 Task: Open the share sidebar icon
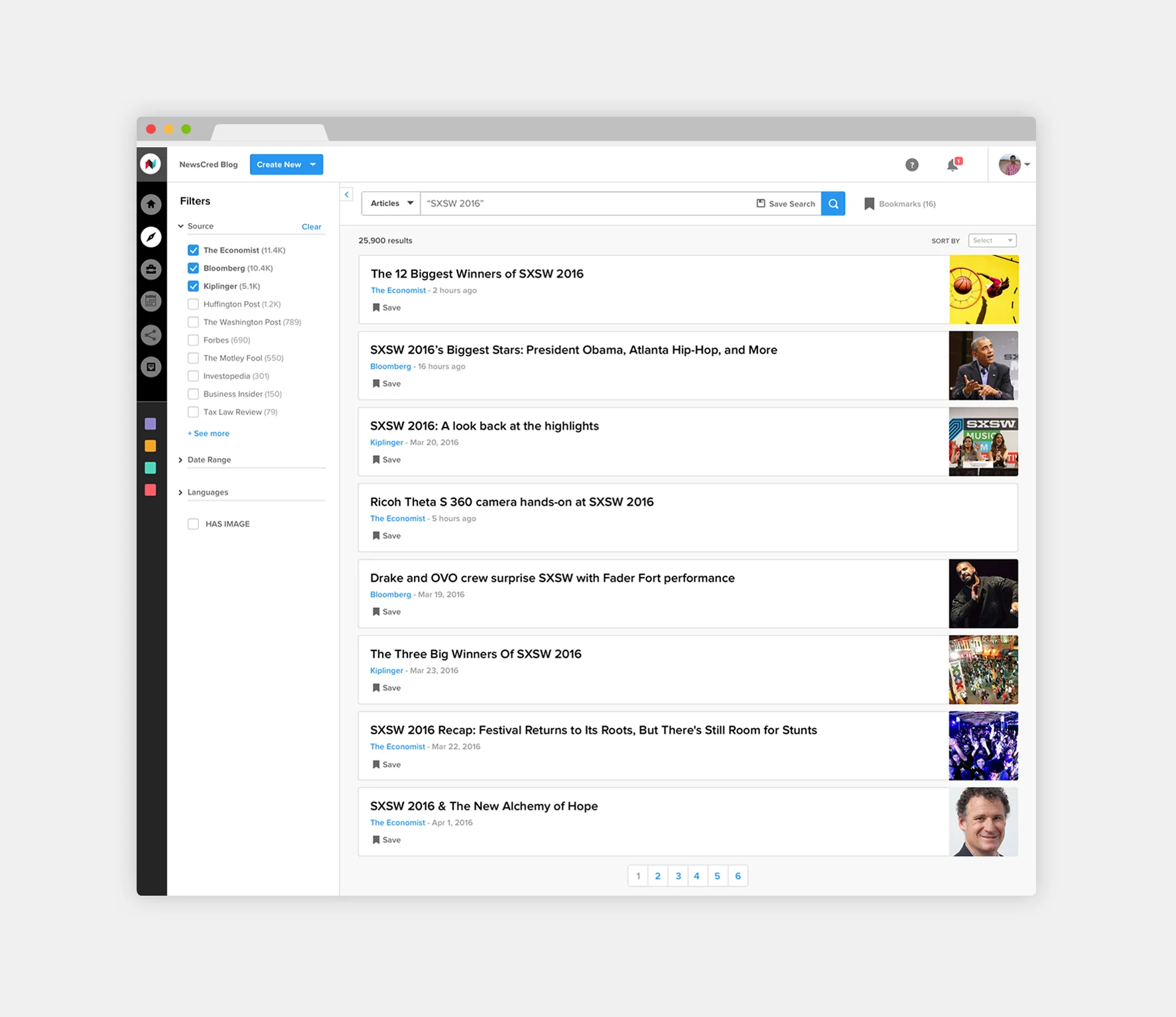coord(151,335)
